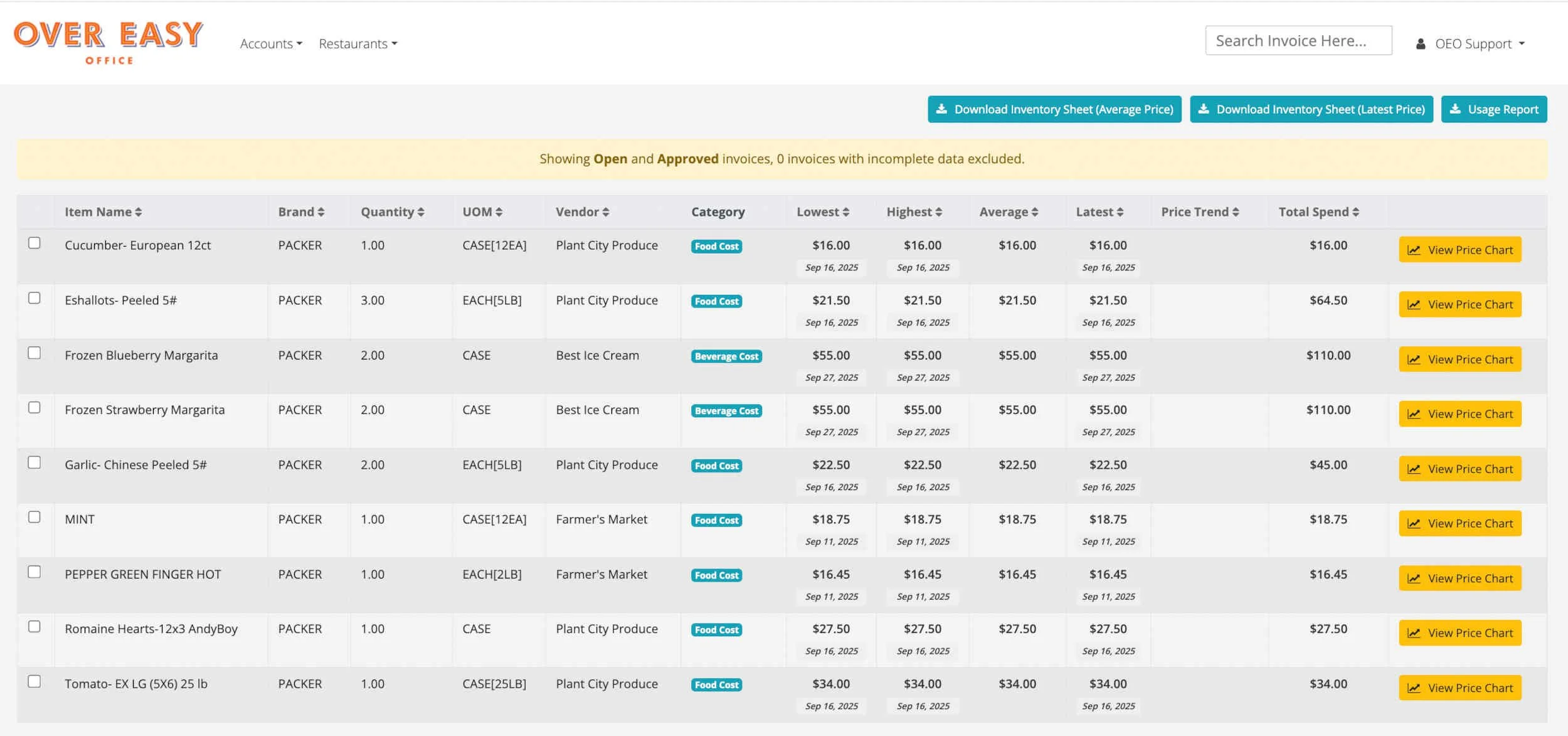Image resolution: width=1568 pixels, height=736 pixels.
Task: Click the Lowest price column sort icon
Action: coord(845,212)
